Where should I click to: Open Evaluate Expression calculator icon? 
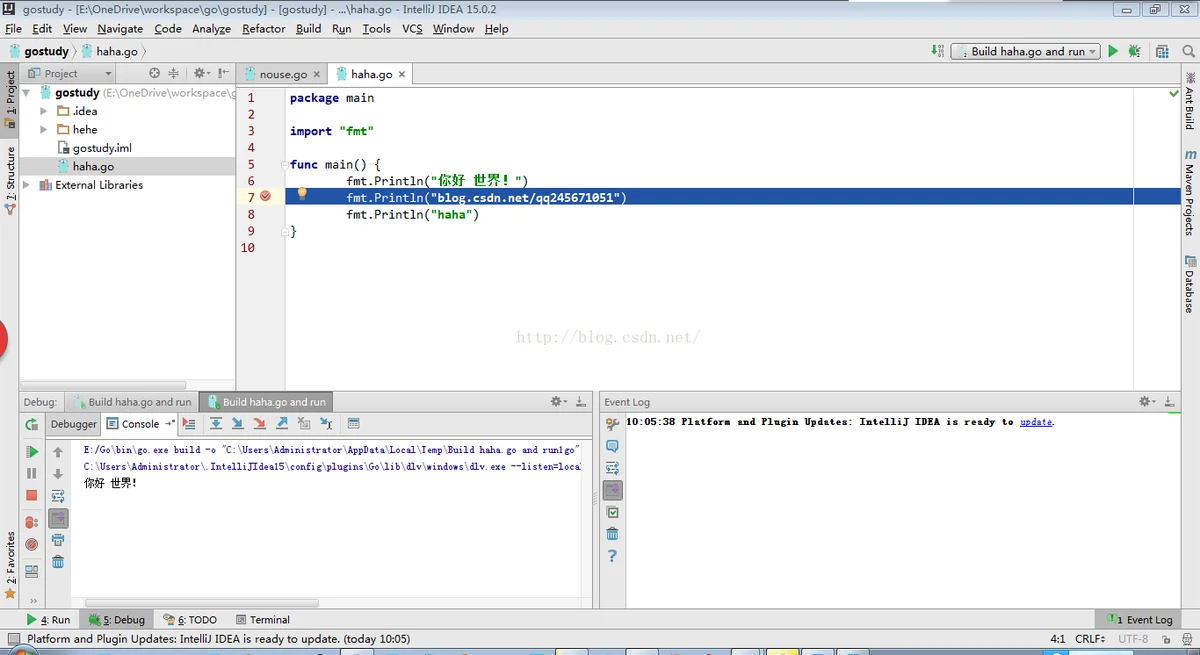click(353, 424)
